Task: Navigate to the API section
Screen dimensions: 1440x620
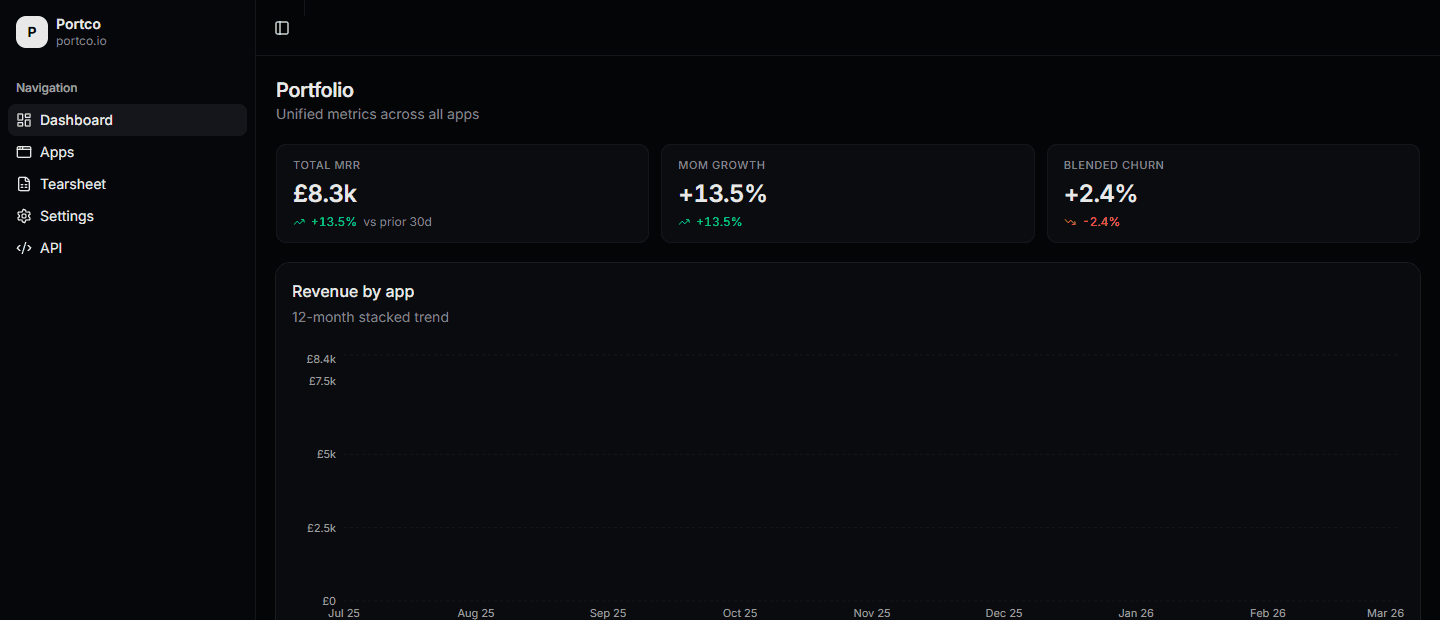Action: click(127, 248)
